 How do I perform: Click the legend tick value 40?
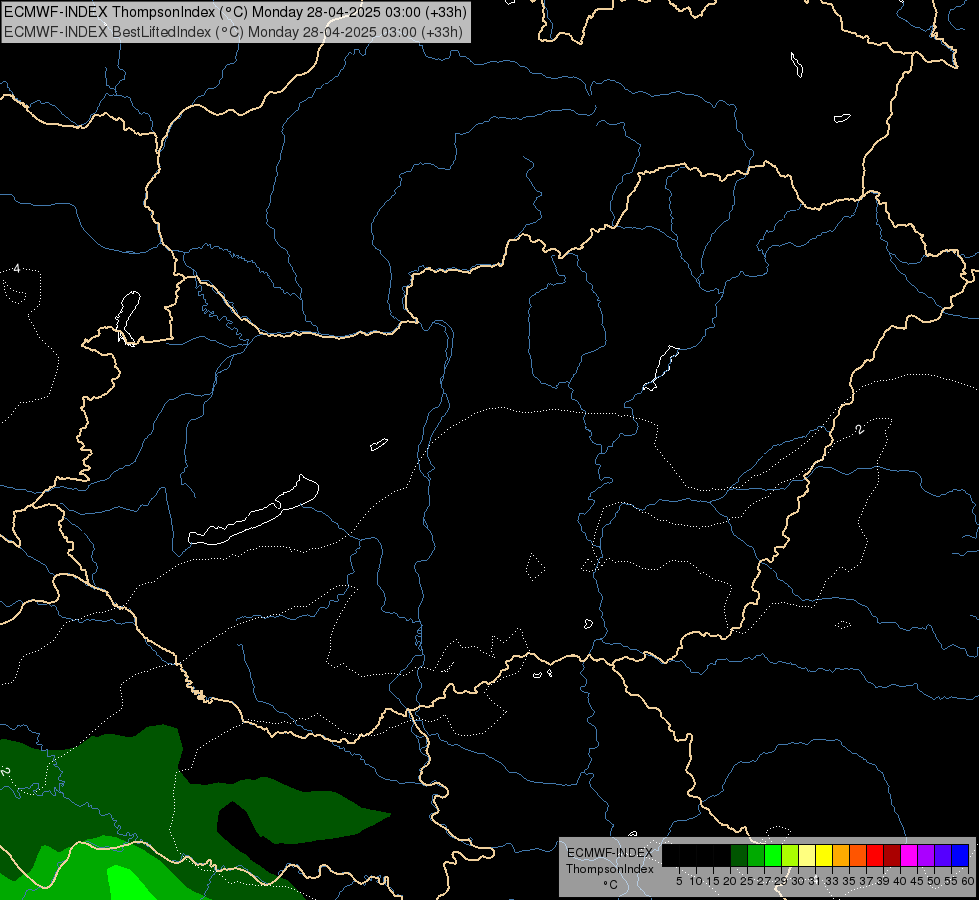[x=900, y=881]
